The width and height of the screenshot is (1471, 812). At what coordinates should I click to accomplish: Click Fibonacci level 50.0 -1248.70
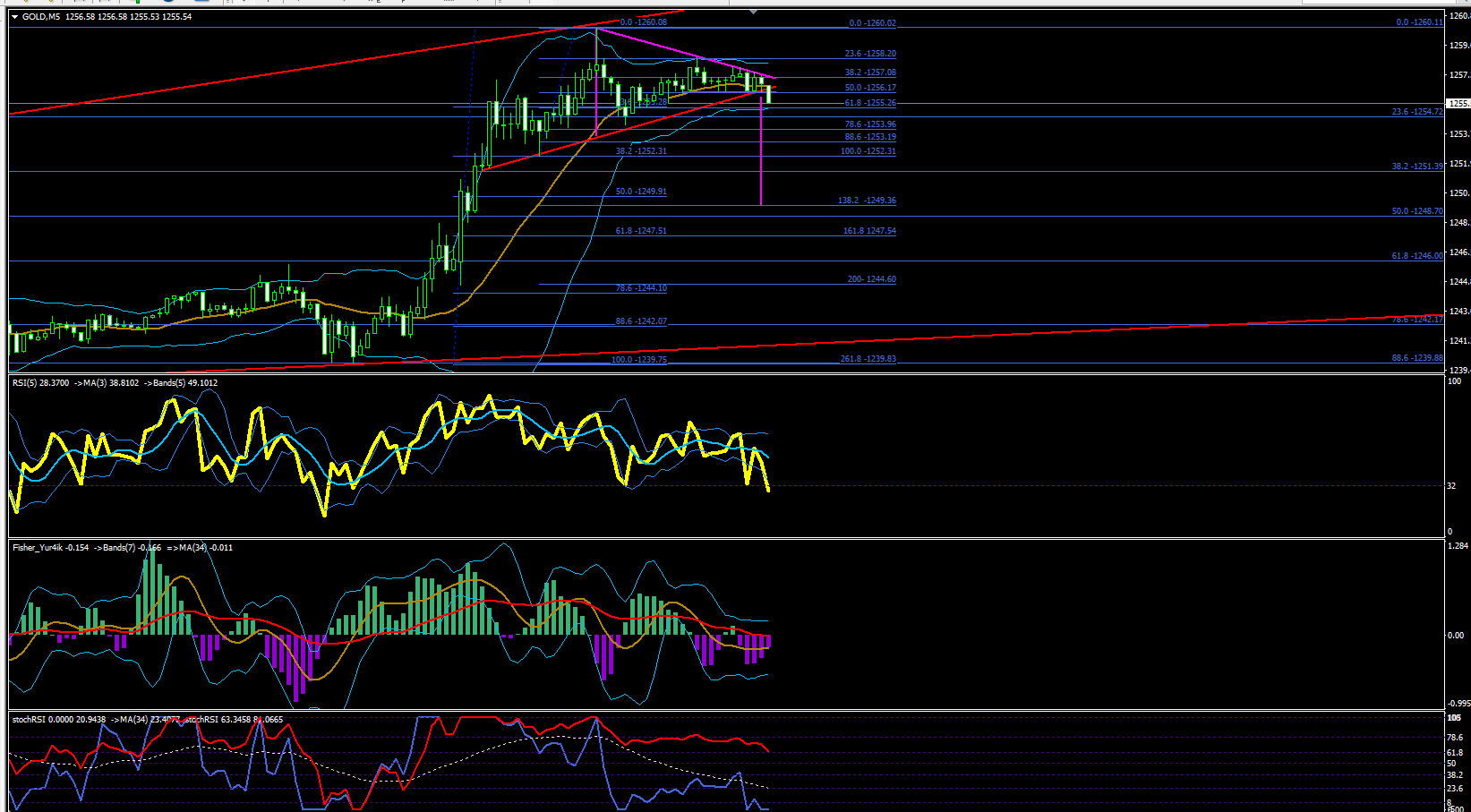1417,211
